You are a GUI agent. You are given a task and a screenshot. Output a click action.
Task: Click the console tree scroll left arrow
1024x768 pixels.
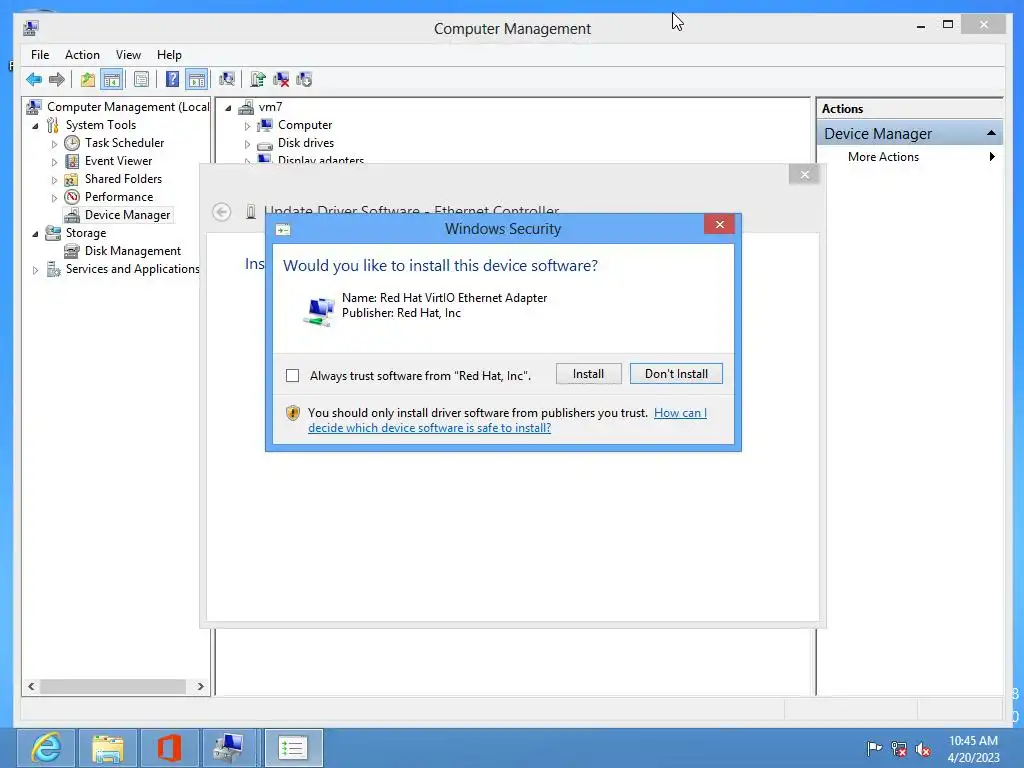(x=31, y=686)
